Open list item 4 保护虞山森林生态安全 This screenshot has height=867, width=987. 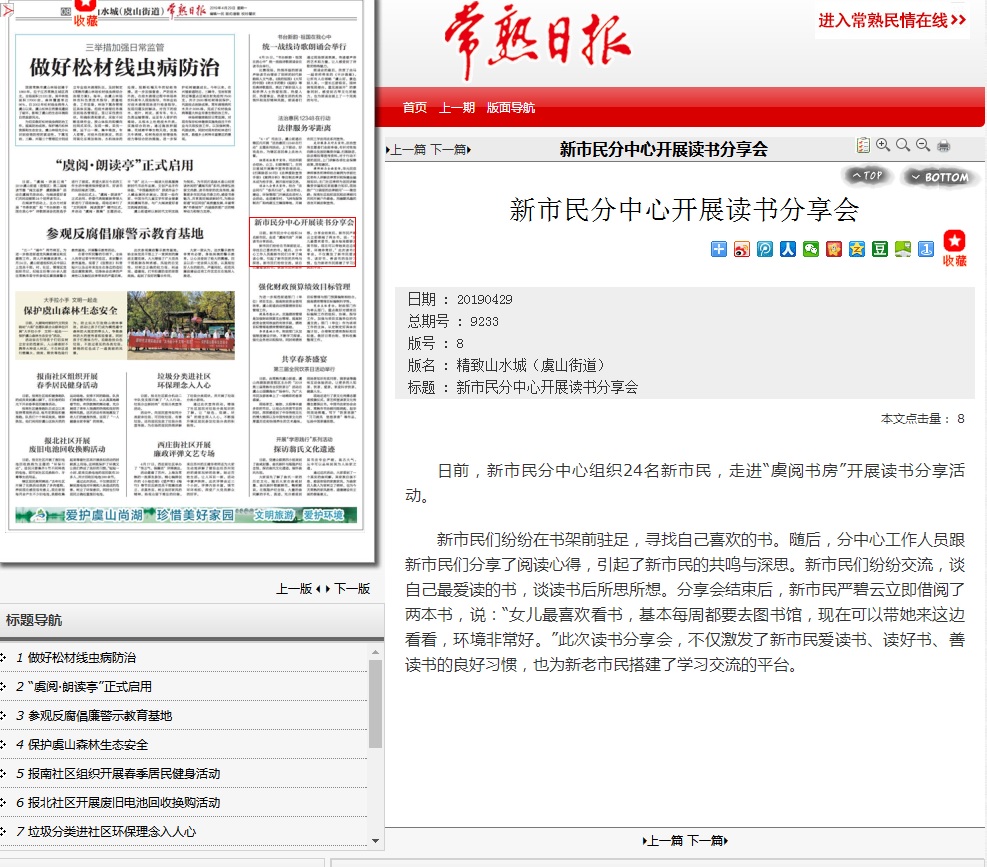tap(88, 744)
